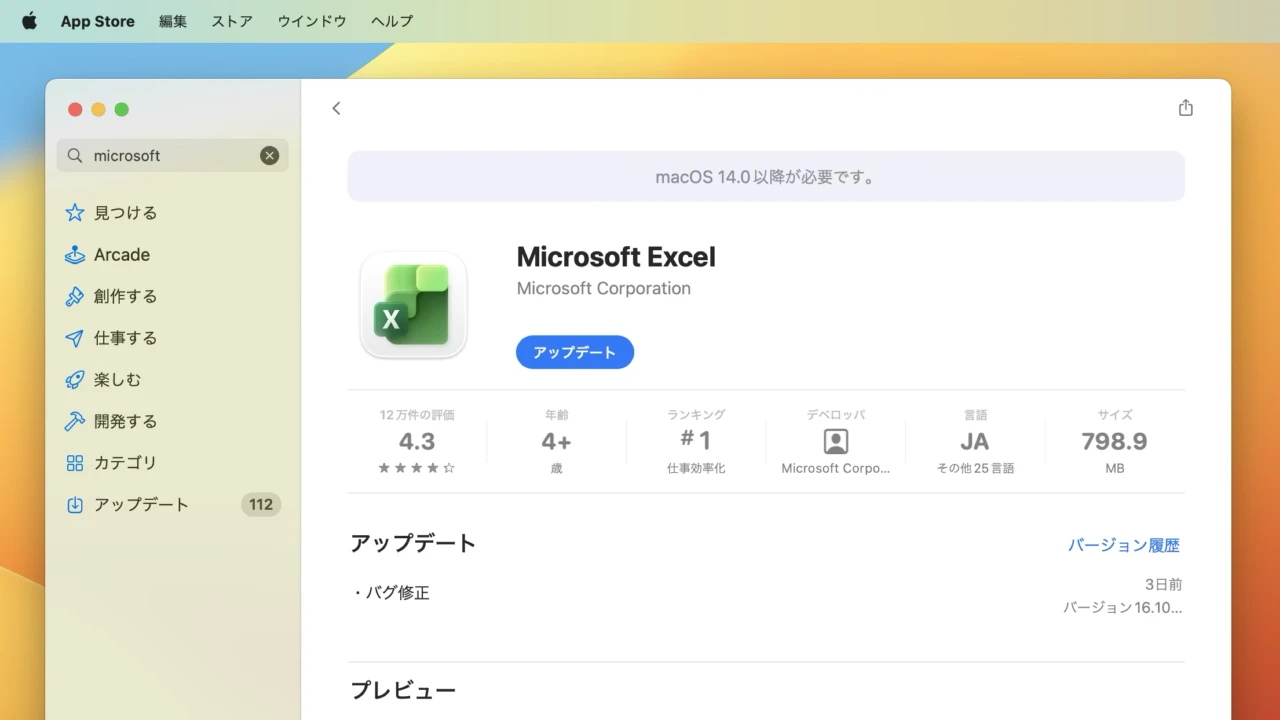Open the Categories grid icon (カテゴリ)
The height and width of the screenshot is (720, 1280).
[74, 463]
